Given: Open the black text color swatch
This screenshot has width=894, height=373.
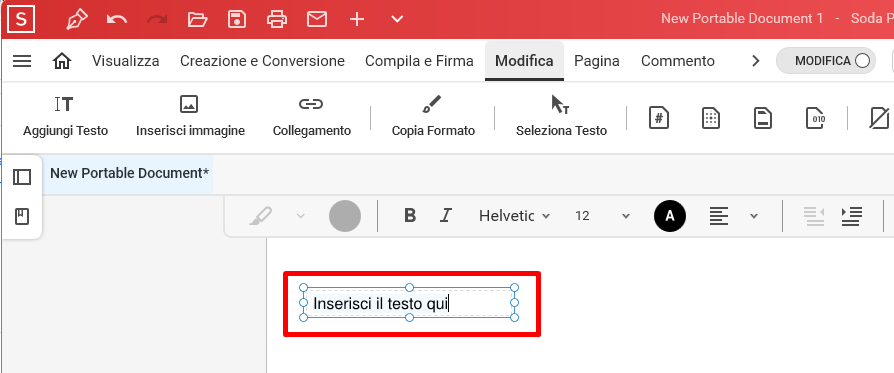Looking at the screenshot, I should 670,216.
